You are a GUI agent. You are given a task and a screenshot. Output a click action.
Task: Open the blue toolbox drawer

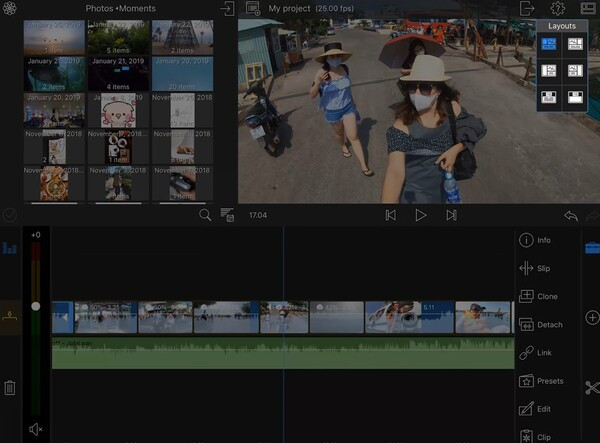coord(592,248)
